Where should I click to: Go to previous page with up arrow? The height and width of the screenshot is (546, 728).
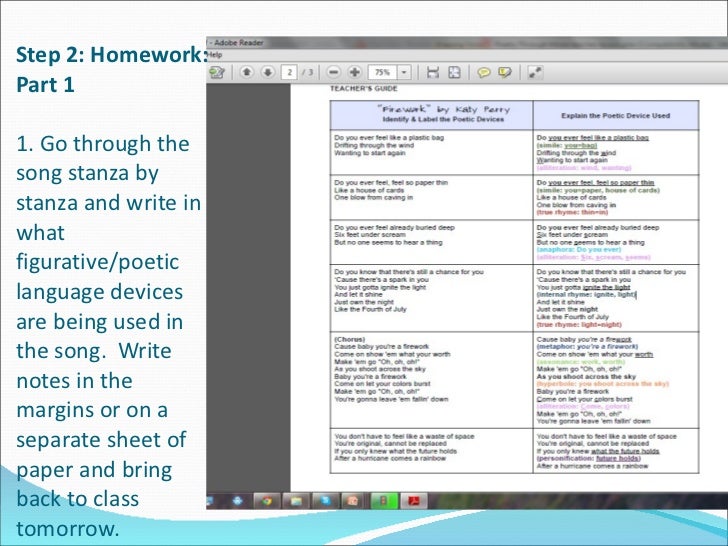click(x=247, y=72)
